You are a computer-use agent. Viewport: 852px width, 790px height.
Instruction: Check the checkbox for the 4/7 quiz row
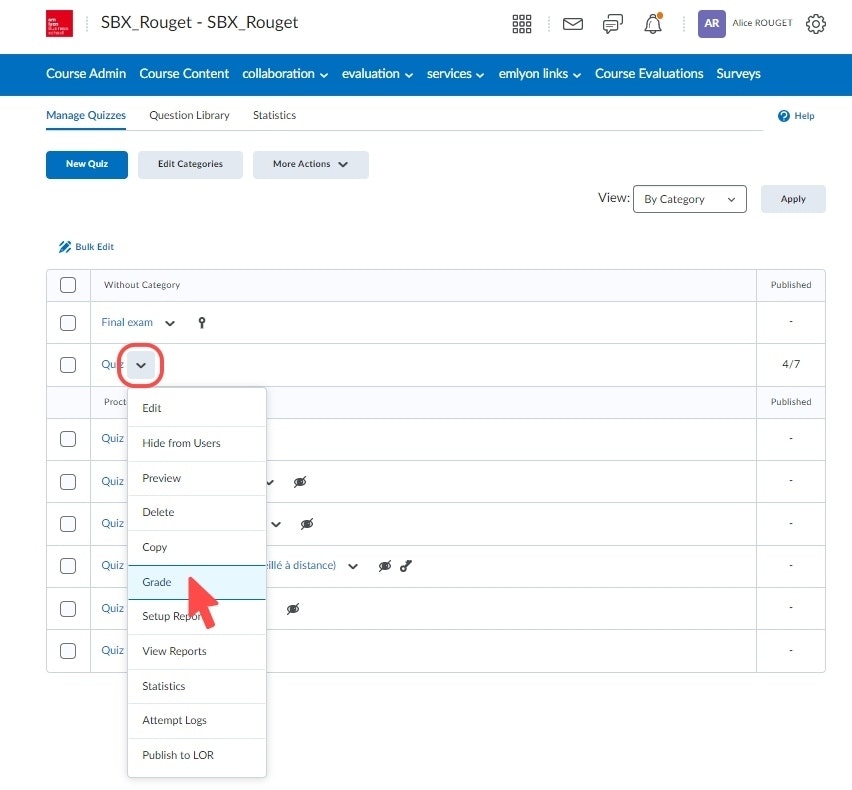68,365
